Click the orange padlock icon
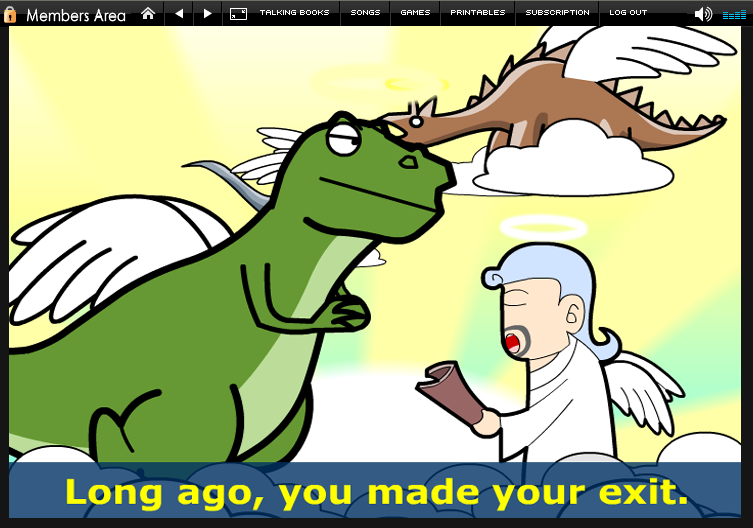Screen dimensions: 753x528 11,14
